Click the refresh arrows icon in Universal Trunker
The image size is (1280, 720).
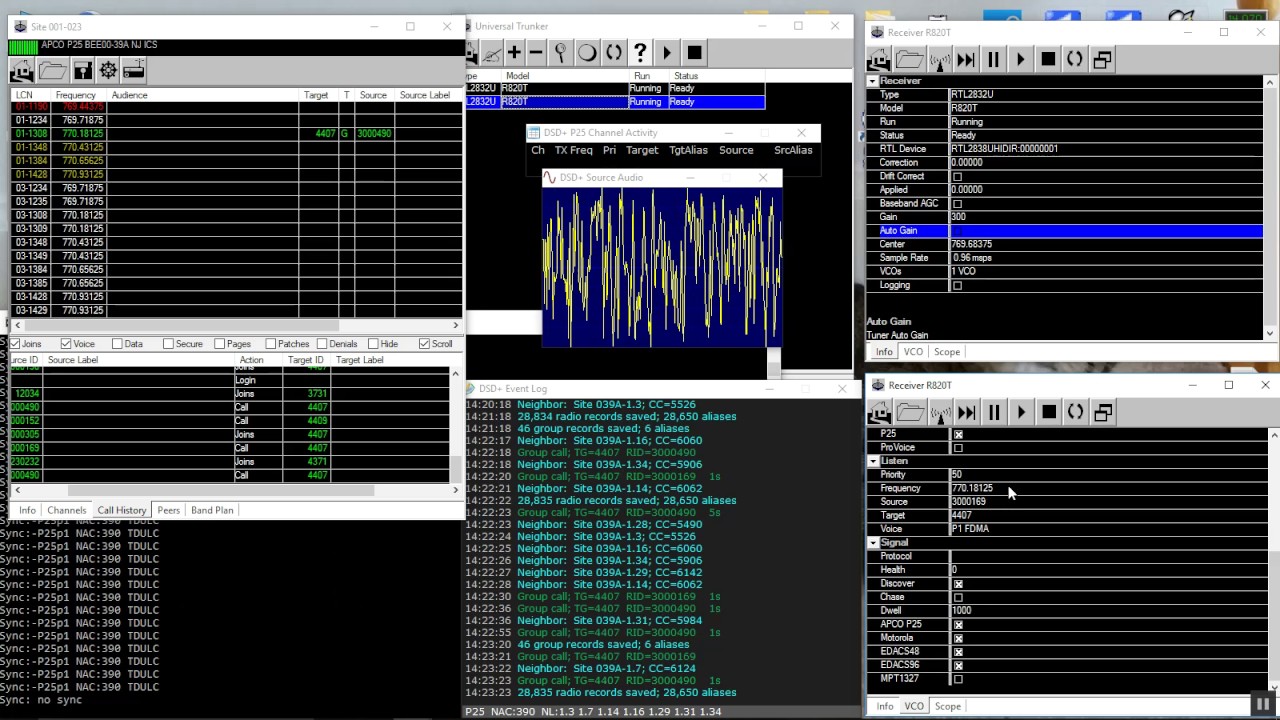[x=613, y=53]
